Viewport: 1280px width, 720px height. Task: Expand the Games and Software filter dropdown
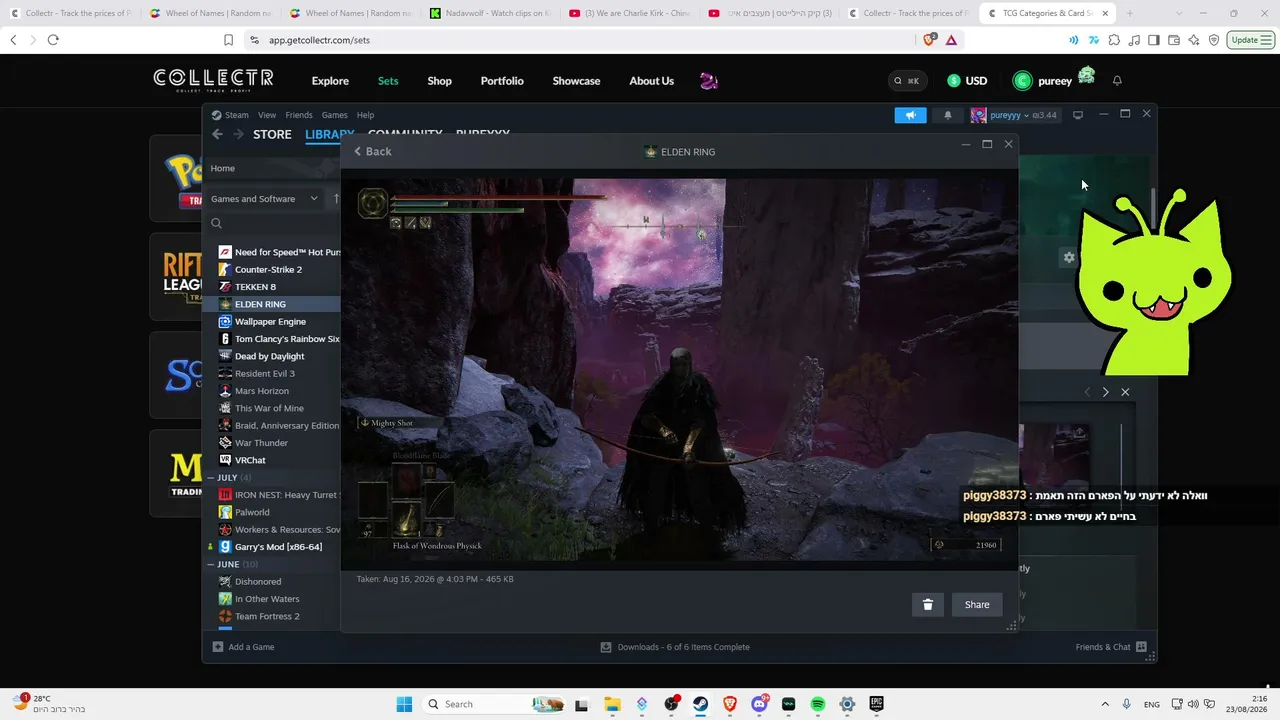[264, 199]
